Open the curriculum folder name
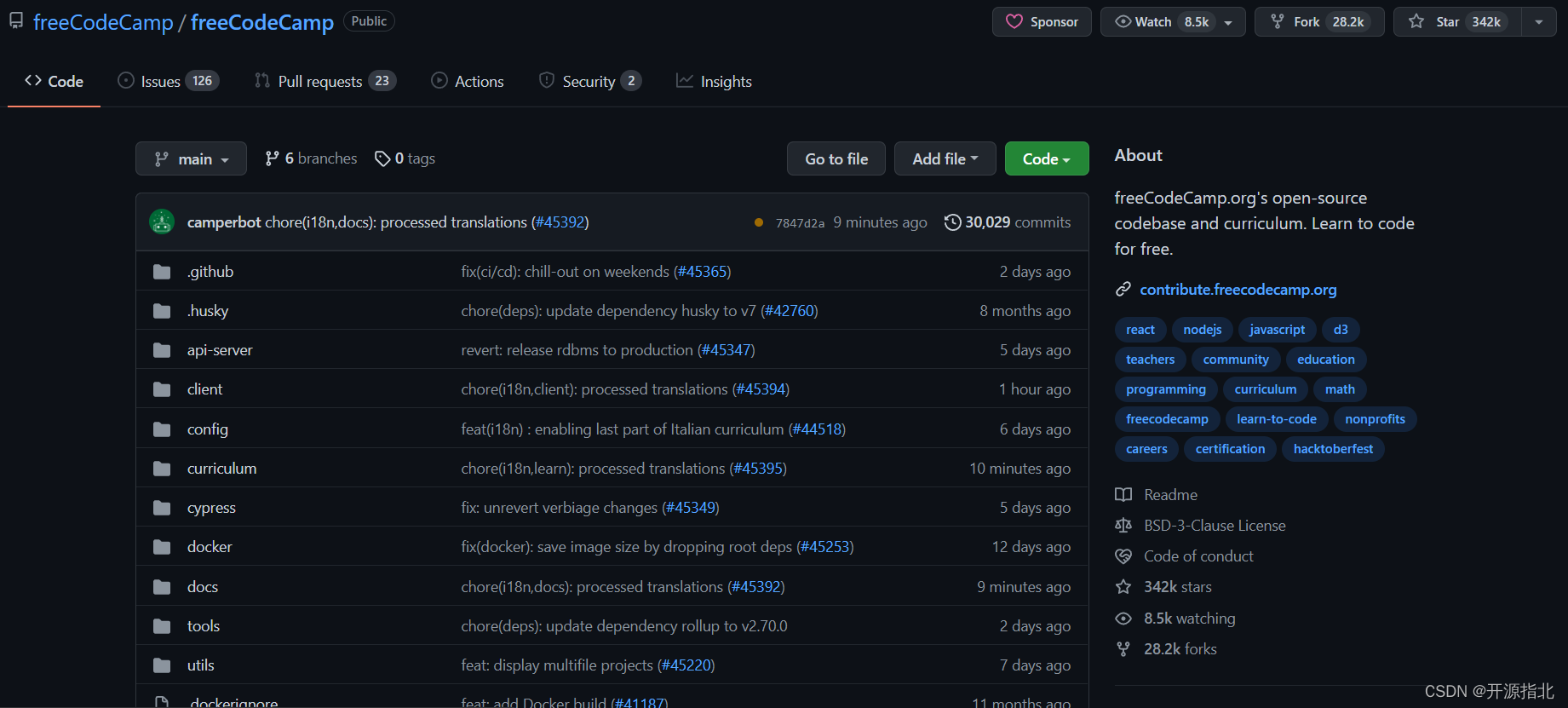Screen dimensions: 1568x708 221,469
